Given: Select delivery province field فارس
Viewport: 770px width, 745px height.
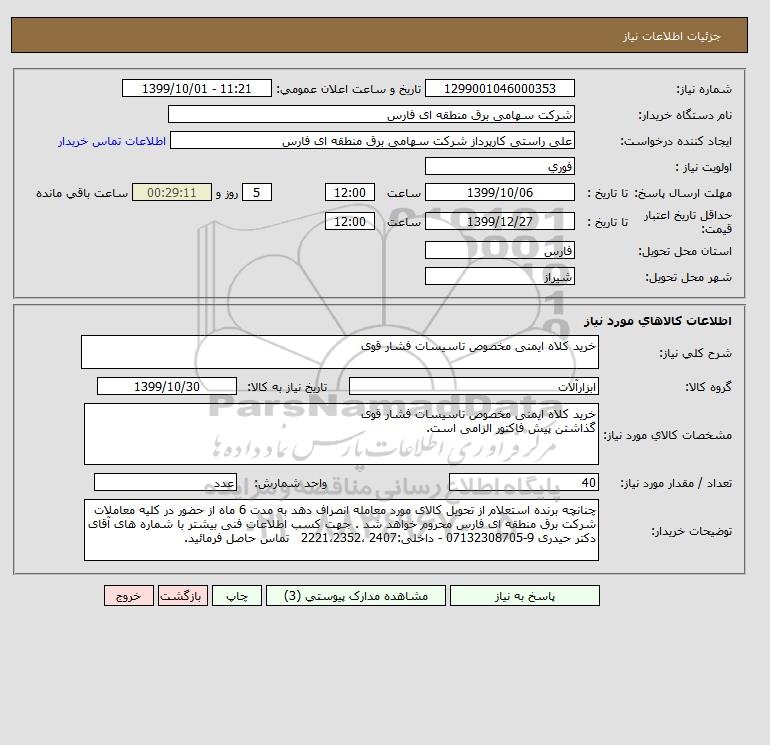Looking at the screenshot, I should [x=499, y=250].
